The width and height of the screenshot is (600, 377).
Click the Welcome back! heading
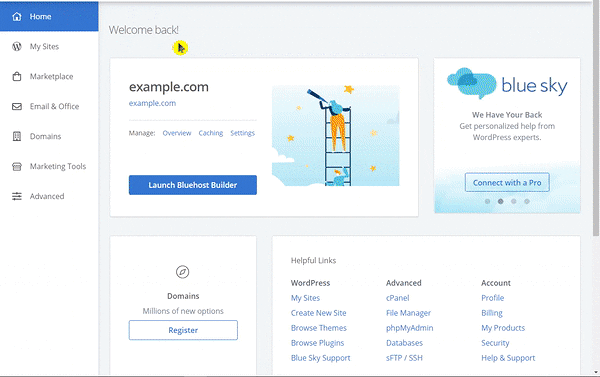143,30
